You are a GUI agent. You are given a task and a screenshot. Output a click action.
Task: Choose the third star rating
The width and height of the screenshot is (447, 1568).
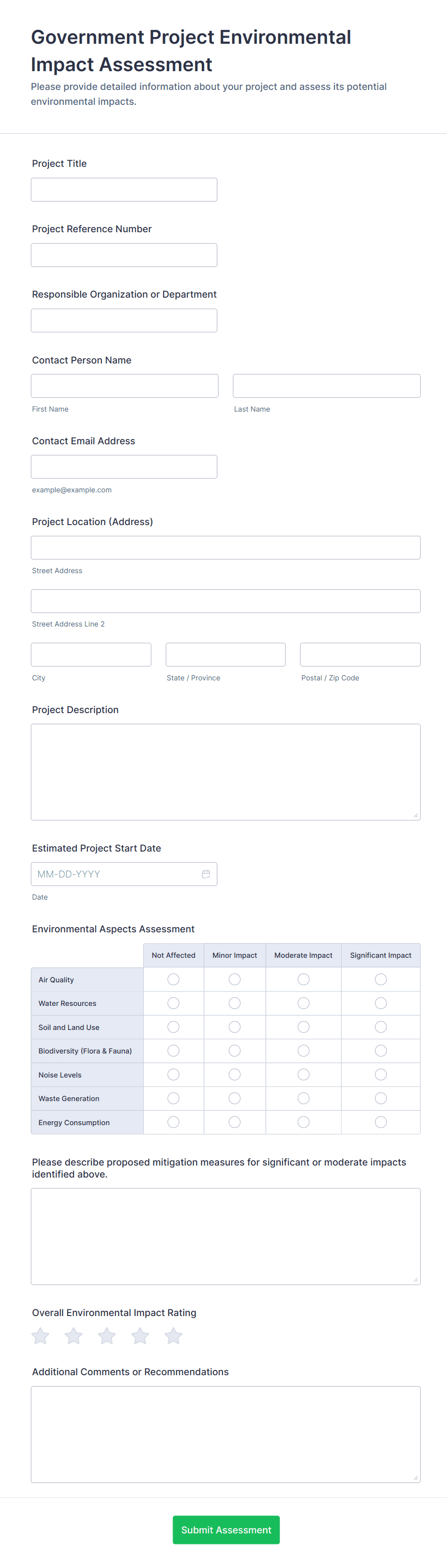(x=107, y=1335)
